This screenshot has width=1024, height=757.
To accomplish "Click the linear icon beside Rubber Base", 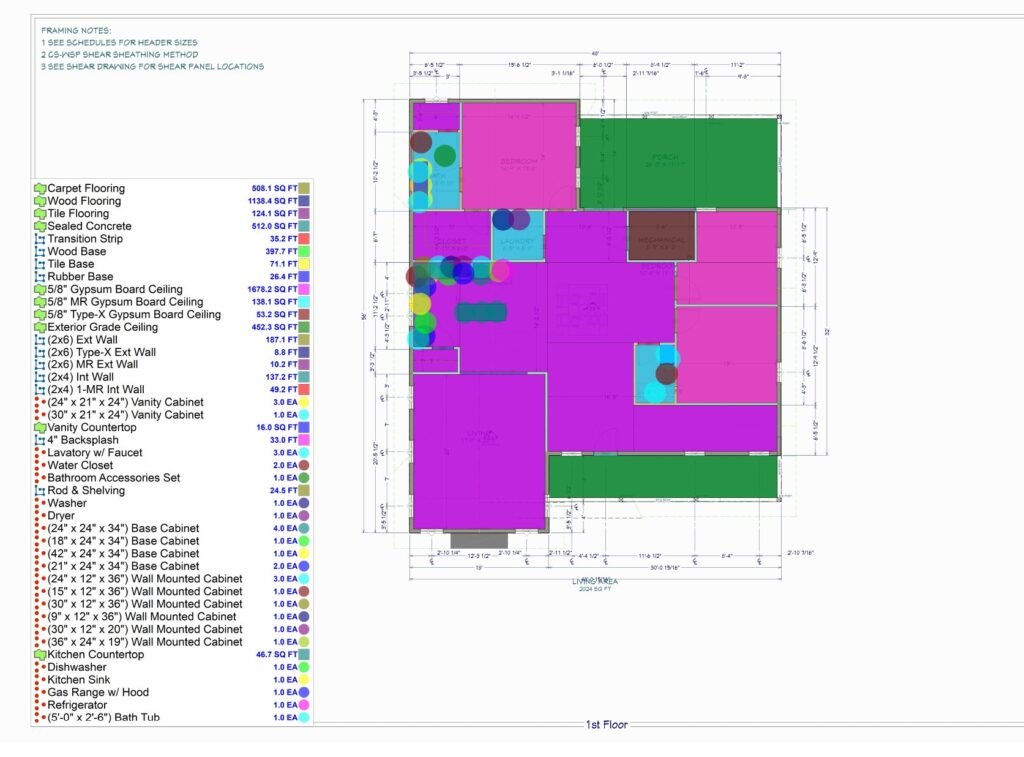I will click(40, 277).
